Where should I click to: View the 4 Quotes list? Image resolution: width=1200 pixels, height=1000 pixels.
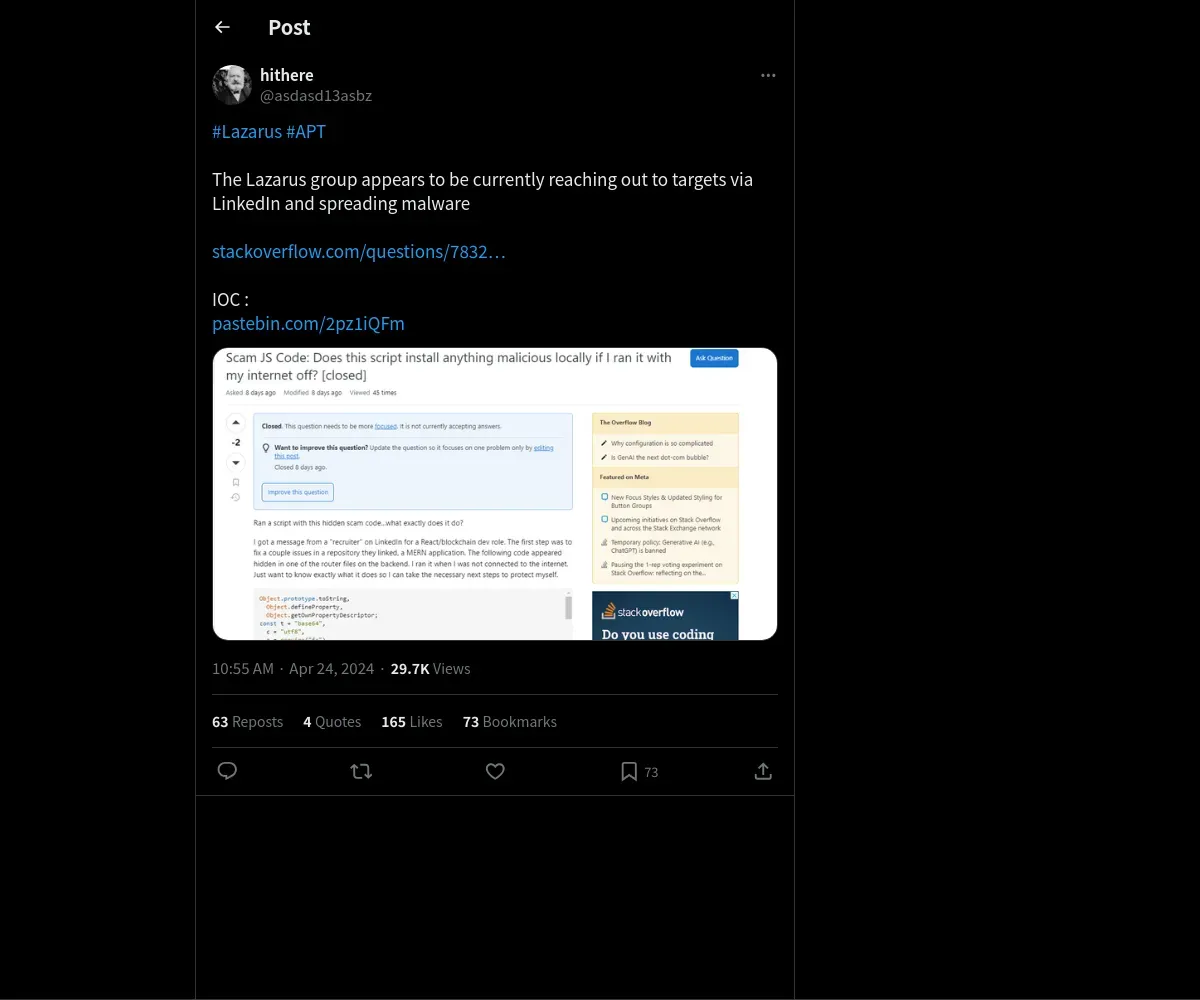click(x=332, y=721)
